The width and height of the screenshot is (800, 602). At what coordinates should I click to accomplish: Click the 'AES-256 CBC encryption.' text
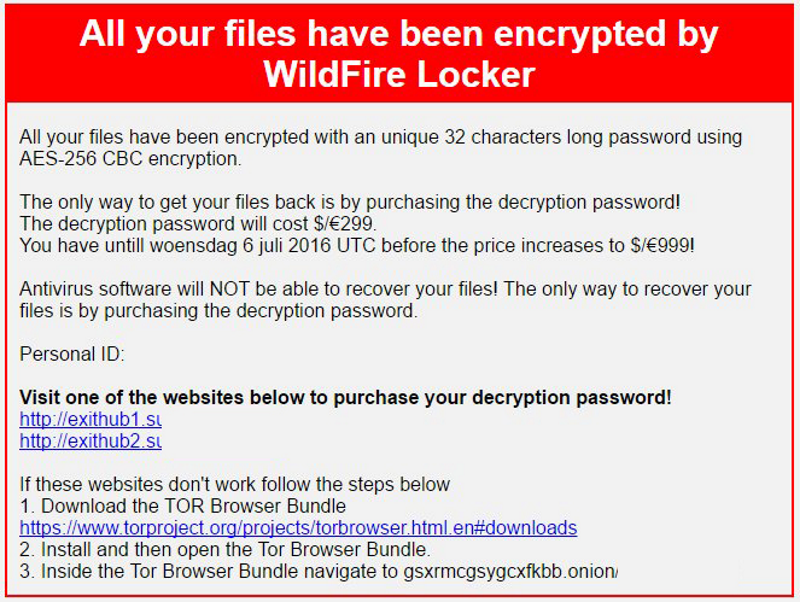click(x=131, y=159)
